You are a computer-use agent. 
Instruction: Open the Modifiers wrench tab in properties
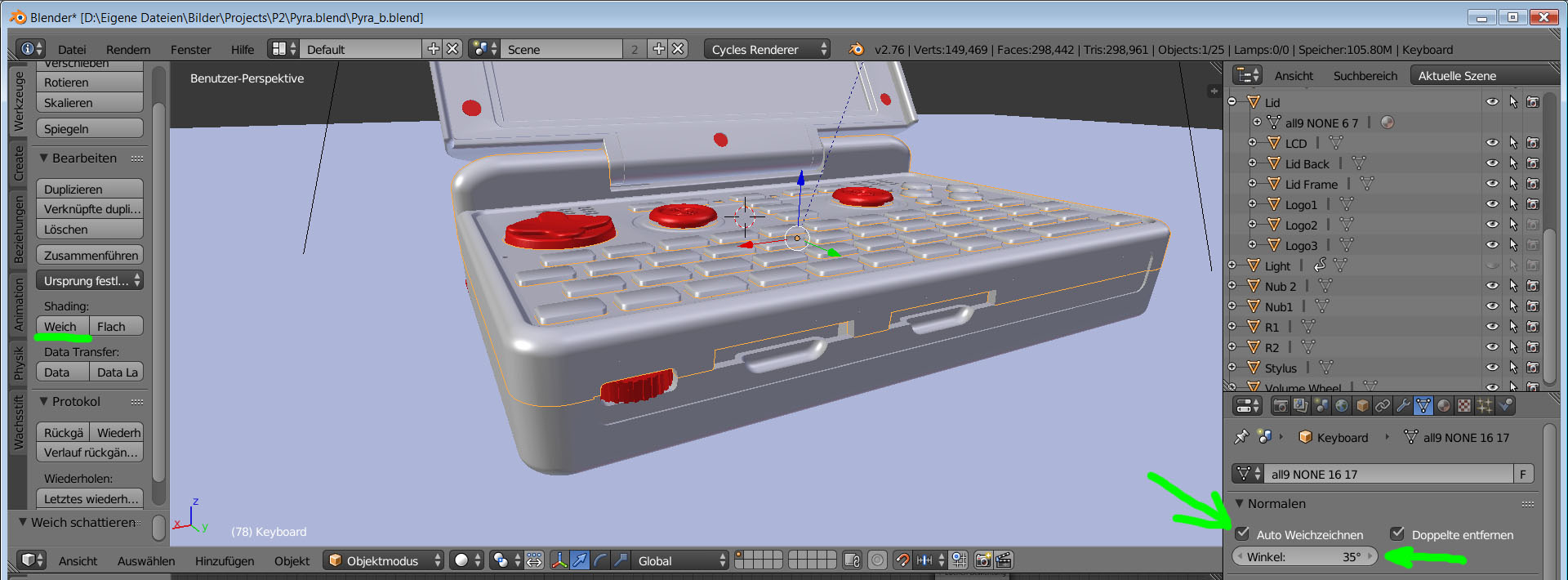click(x=1403, y=405)
